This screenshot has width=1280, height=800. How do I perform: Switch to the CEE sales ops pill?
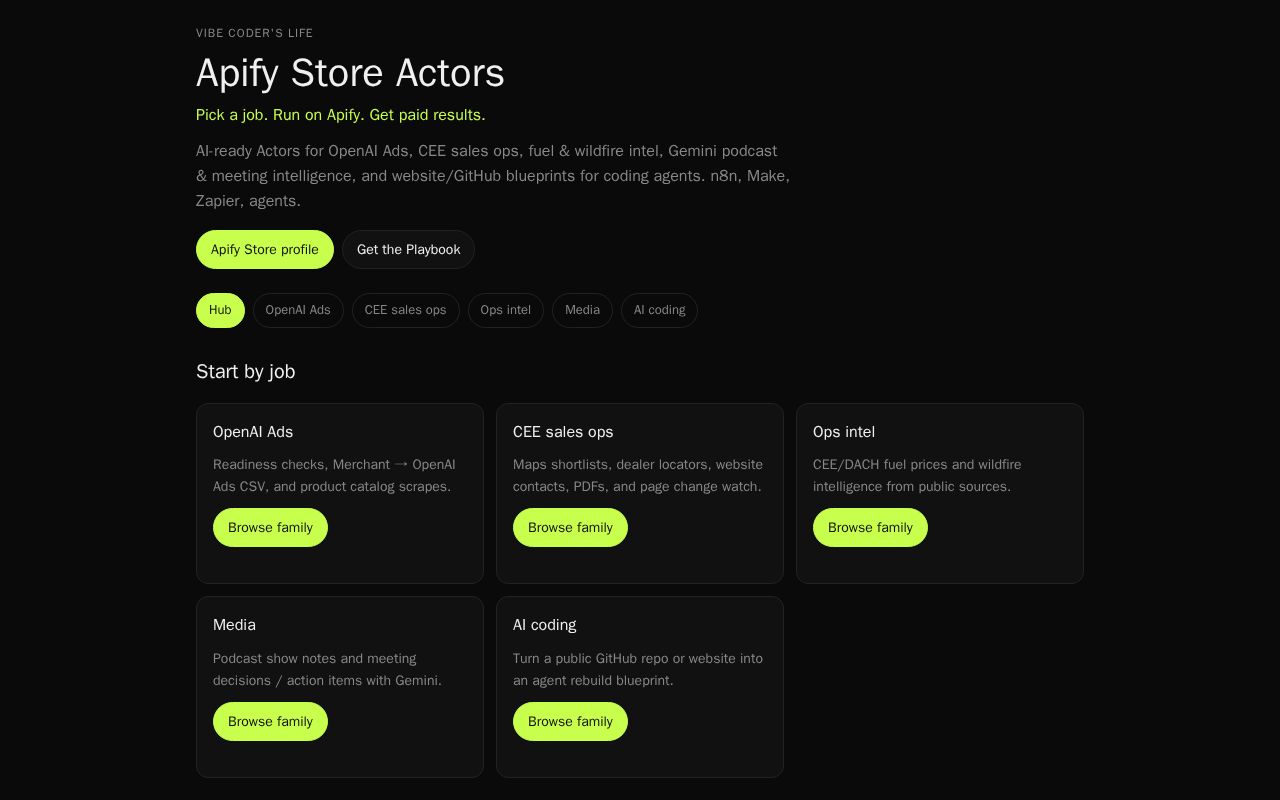pyautogui.click(x=406, y=310)
